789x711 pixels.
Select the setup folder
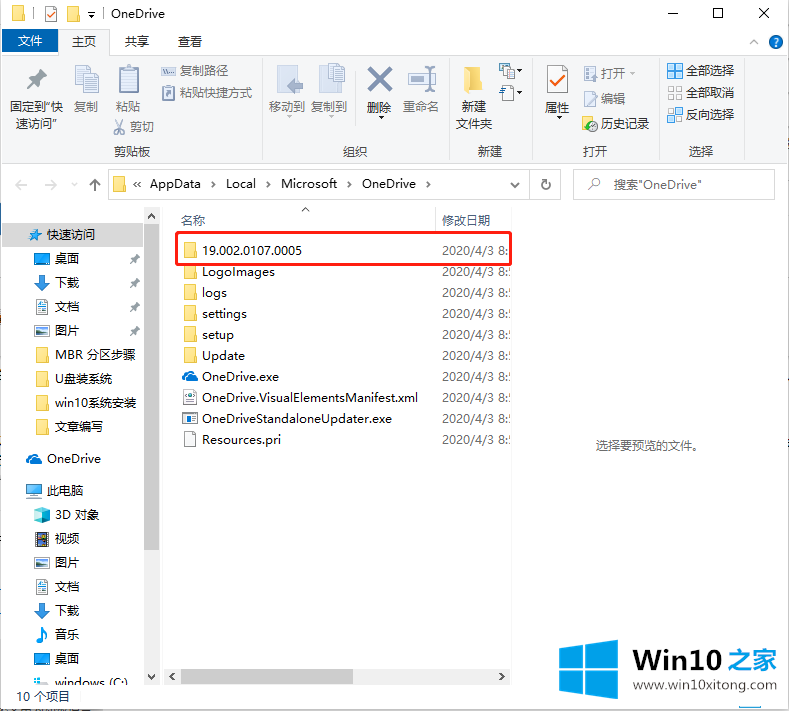tap(343, 335)
